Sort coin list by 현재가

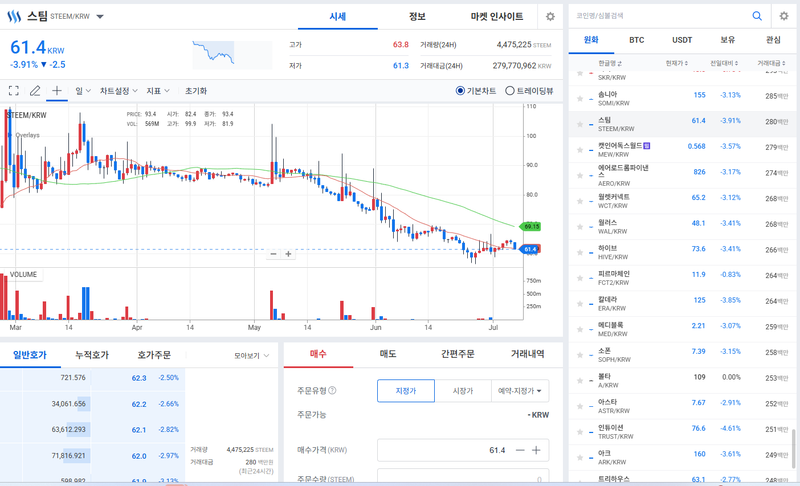pos(677,63)
